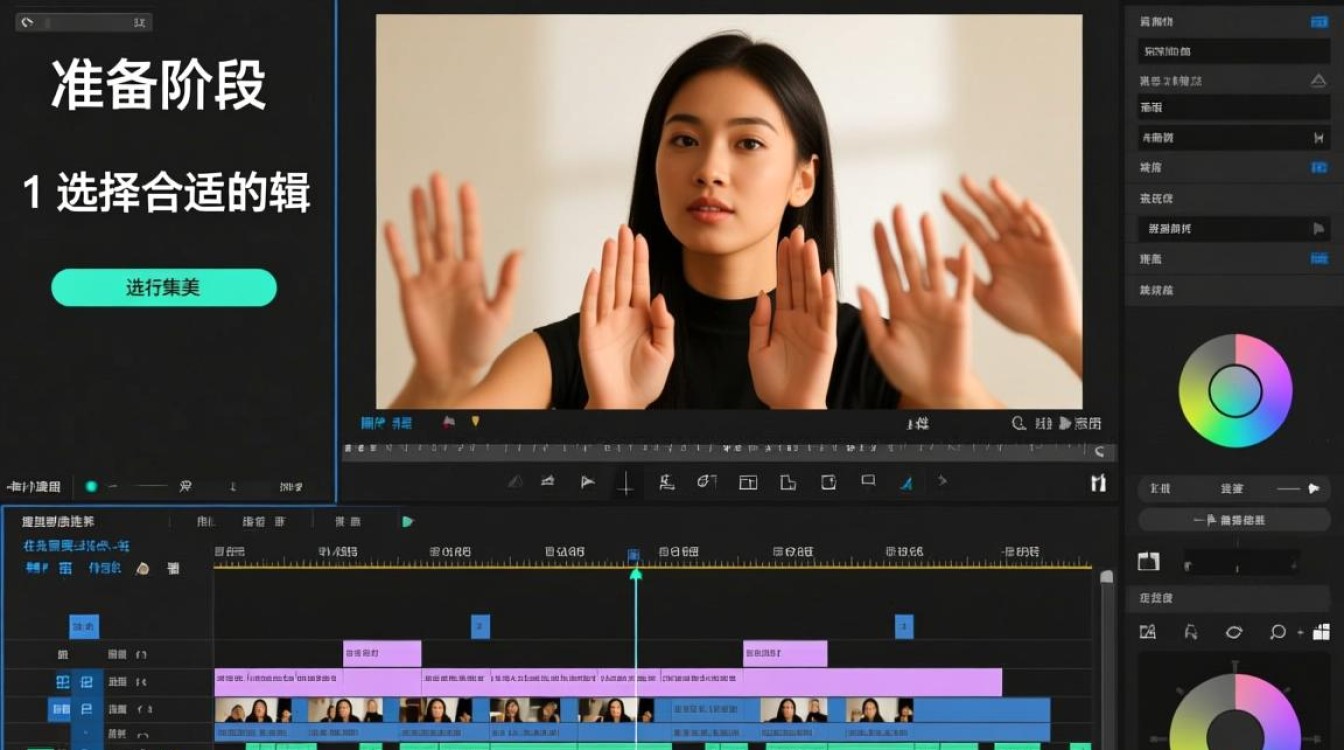Expand the triangle icon in the right panel

(1318, 81)
